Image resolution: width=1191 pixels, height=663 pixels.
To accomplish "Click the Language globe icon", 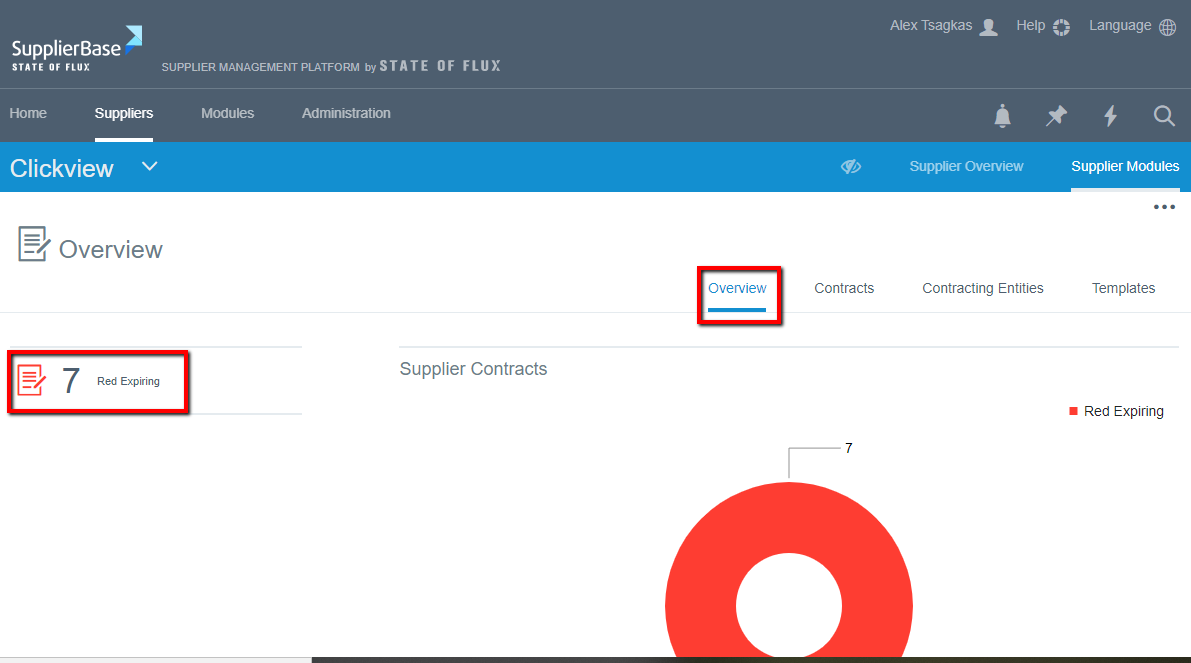I will click(1167, 27).
